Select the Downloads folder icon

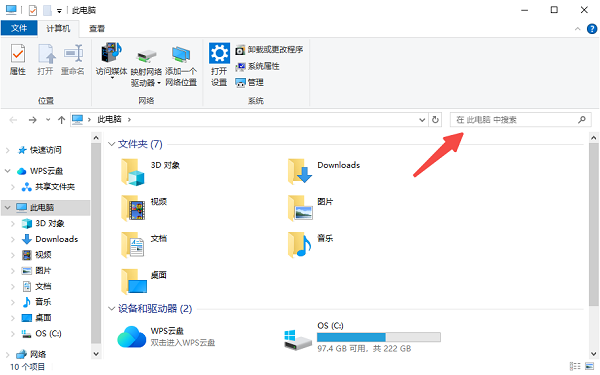click(300, 172)
